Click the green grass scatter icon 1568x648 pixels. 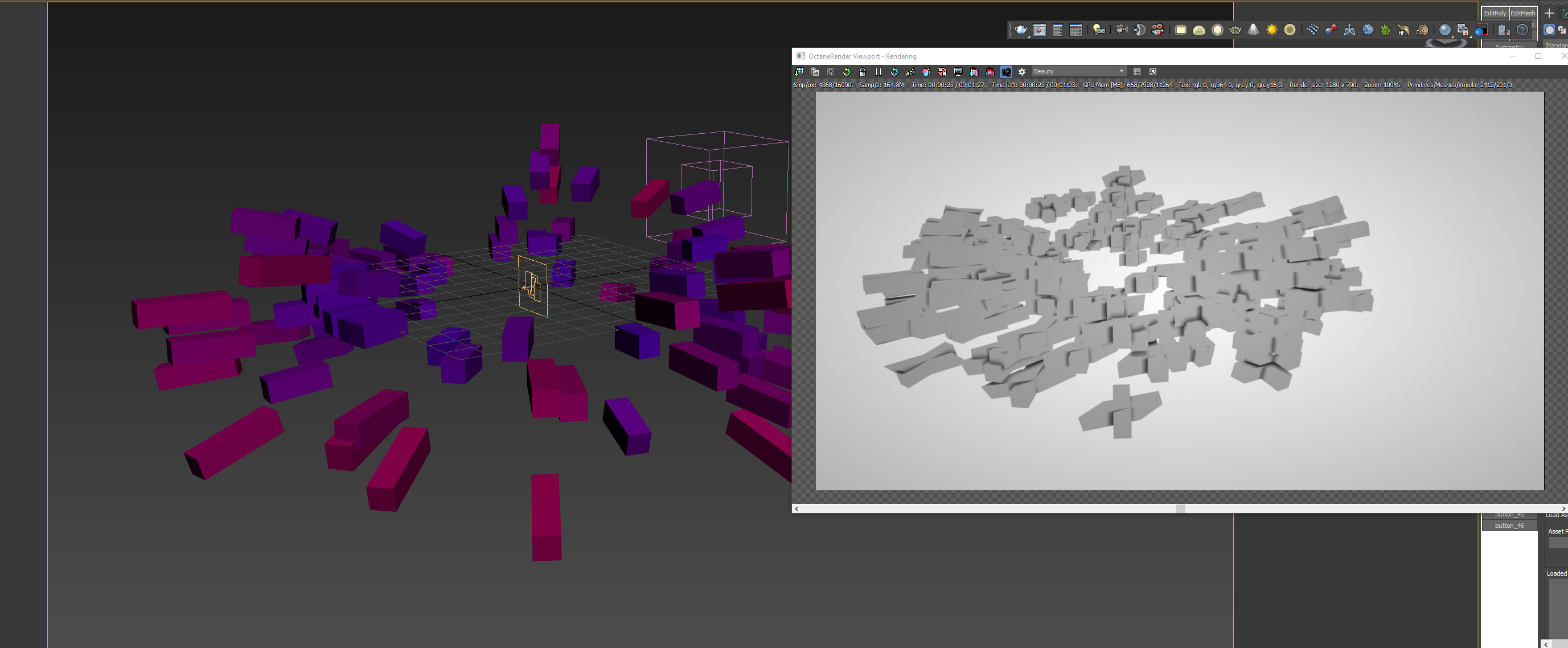click(1385, 30)
